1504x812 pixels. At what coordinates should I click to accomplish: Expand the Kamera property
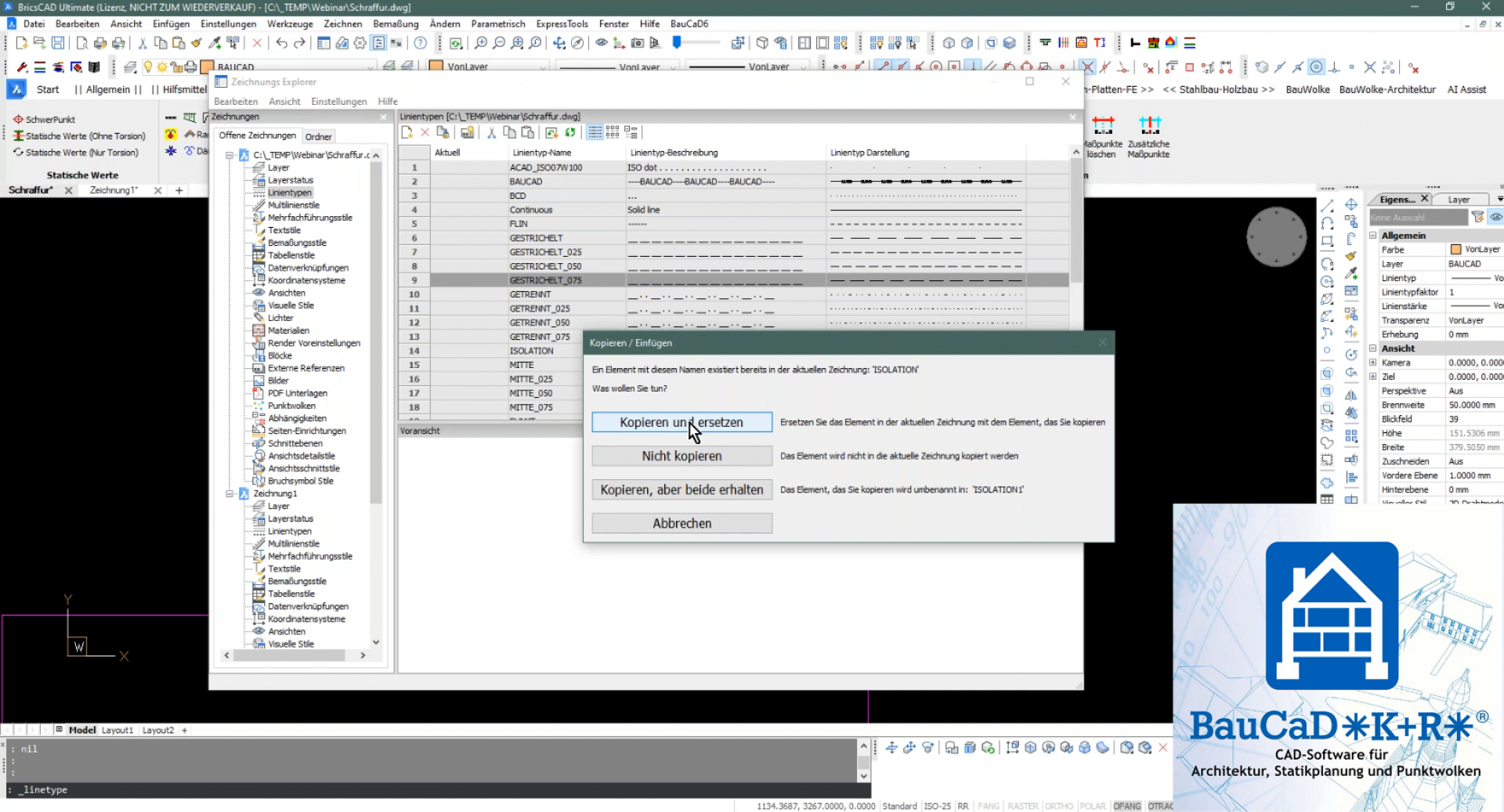pos(1373,363)
